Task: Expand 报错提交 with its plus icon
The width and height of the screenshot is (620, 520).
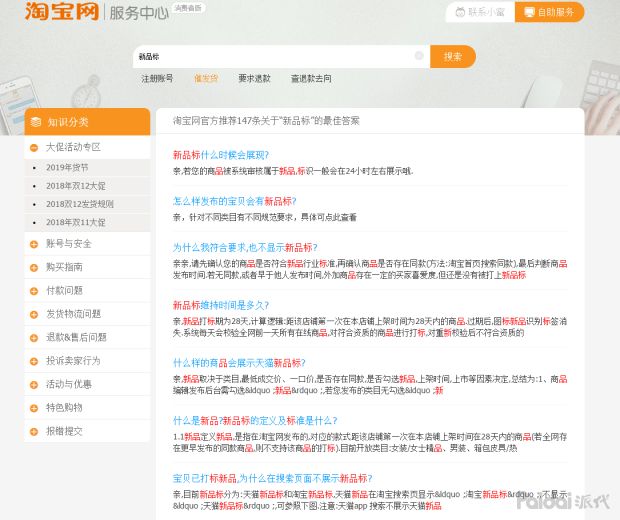Action: tap(34, 431)
